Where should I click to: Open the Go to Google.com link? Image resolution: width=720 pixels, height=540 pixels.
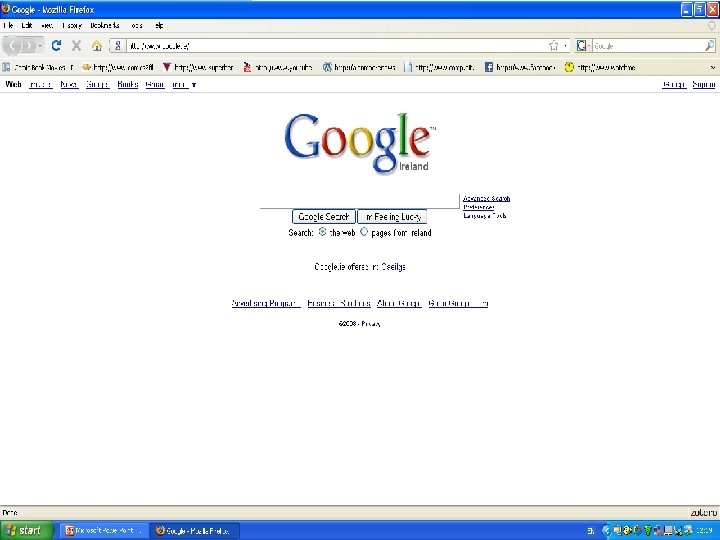click(x=458, y=304)
